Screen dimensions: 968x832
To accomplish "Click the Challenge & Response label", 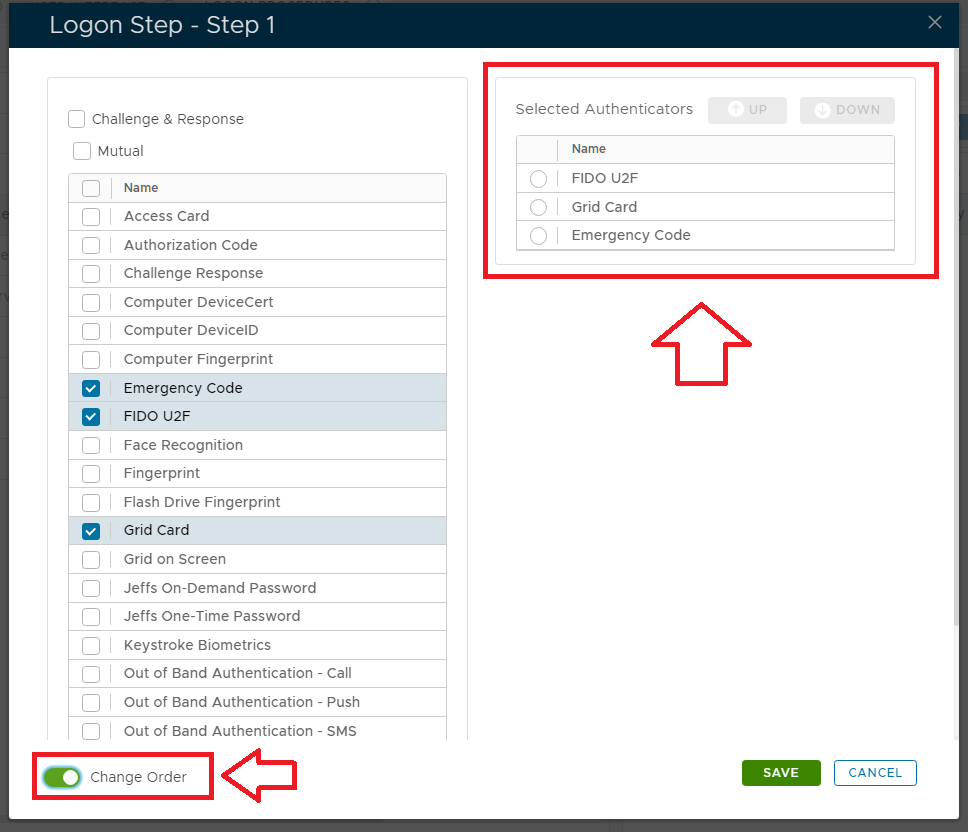I will pyautogui.click(x=168, y=119).
